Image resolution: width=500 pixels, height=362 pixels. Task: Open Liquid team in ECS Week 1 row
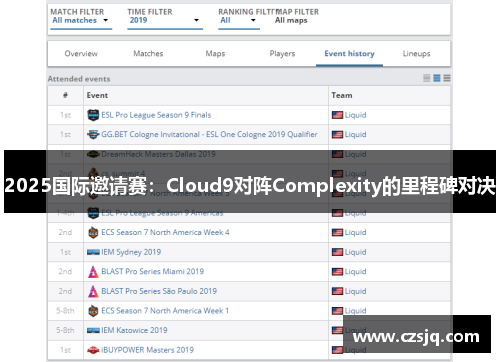[356, 311]
